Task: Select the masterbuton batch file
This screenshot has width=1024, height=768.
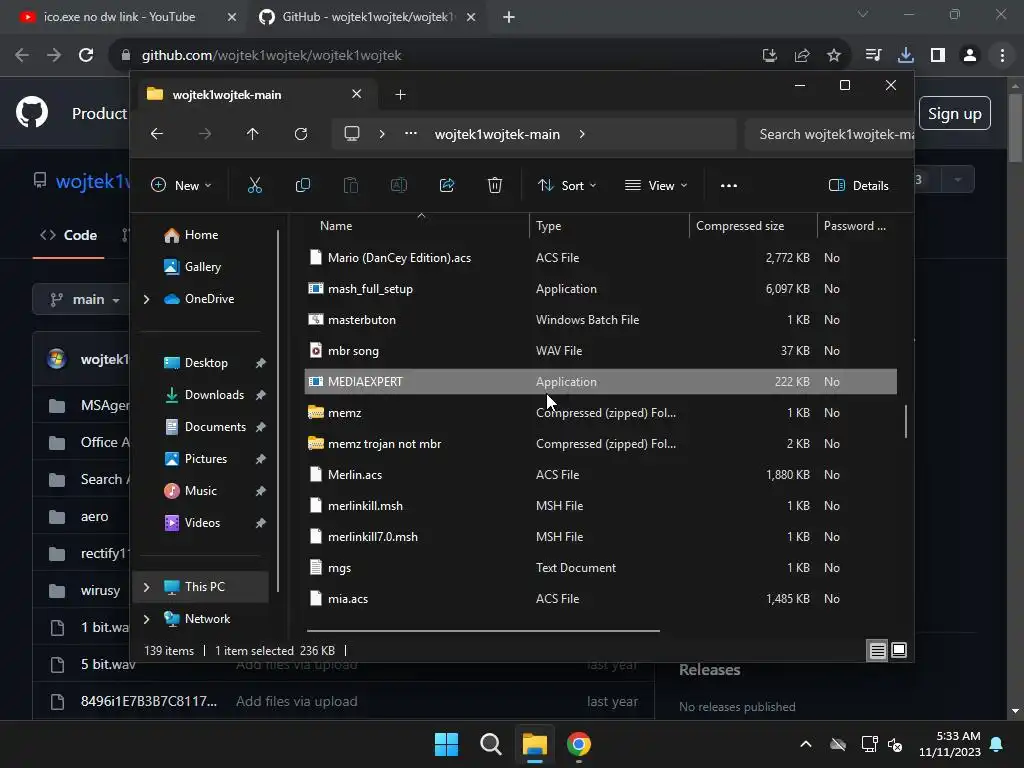Action: point(601,319)
